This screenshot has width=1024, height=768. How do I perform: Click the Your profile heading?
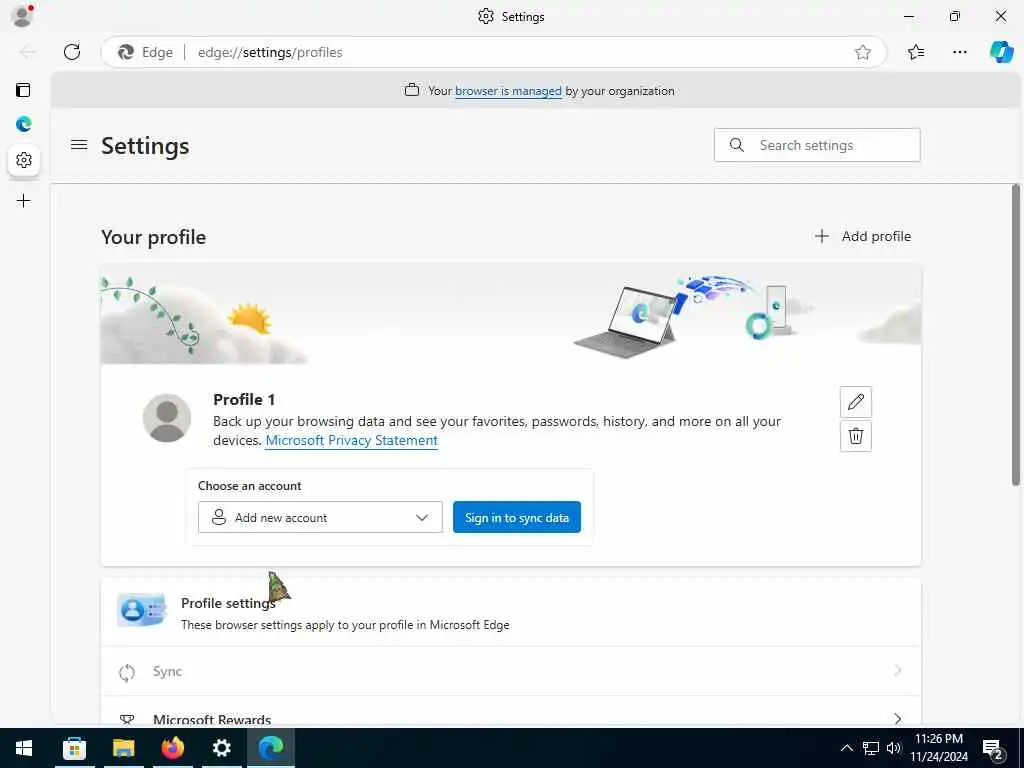[x=153, y=237]
